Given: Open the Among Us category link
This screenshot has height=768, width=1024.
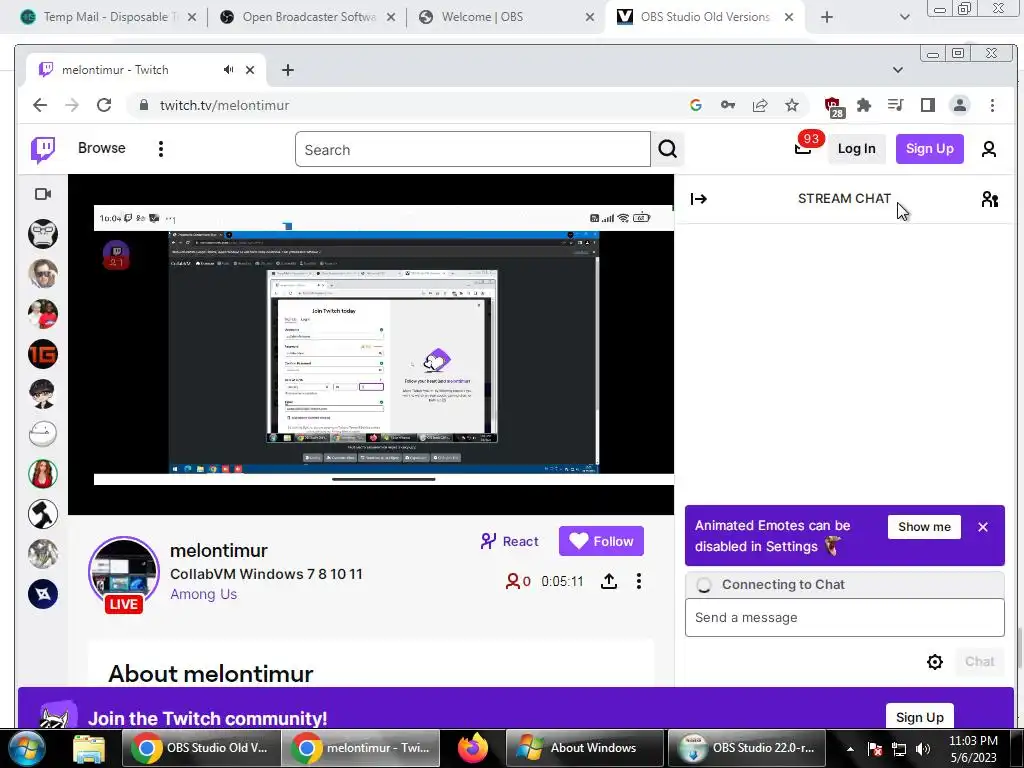Looking at the screenshot, I should coord(203,594).
